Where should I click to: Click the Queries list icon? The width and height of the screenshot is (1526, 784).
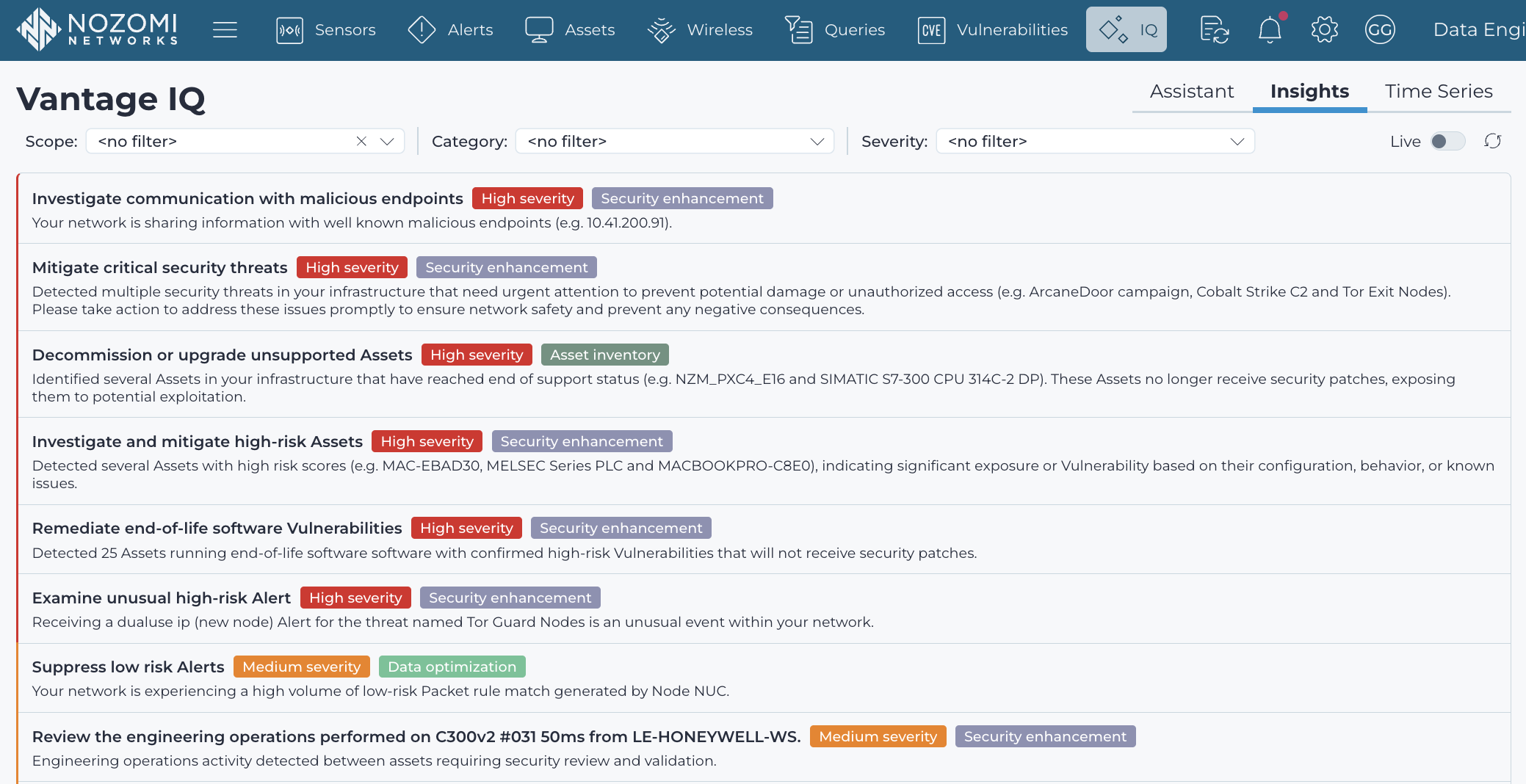click(799, 30)
